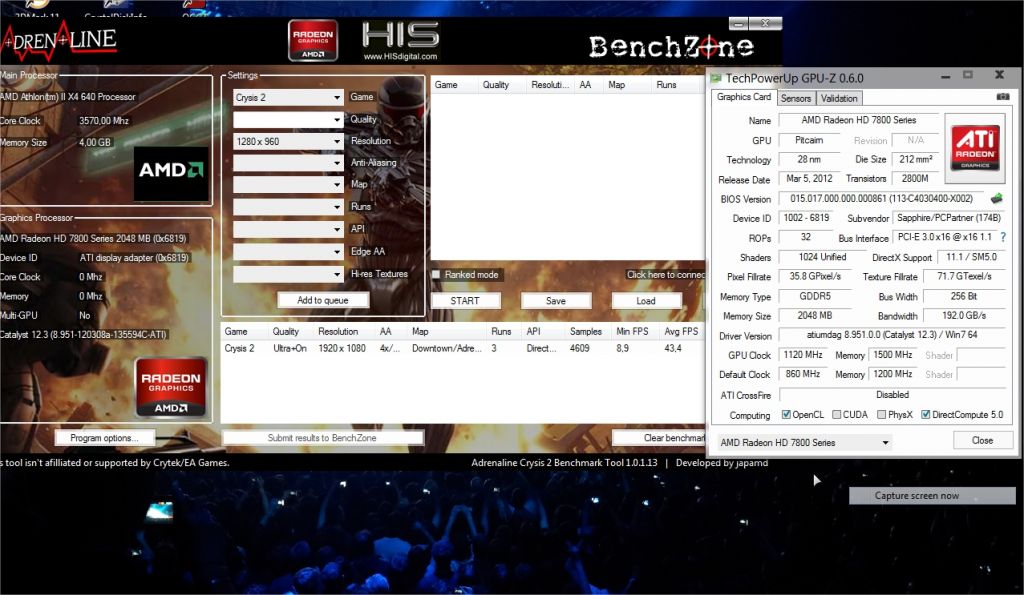The height and width of the screenshot is (595, 1024).
Task: Click the Close button in GPU-Z
Action: 982,440
